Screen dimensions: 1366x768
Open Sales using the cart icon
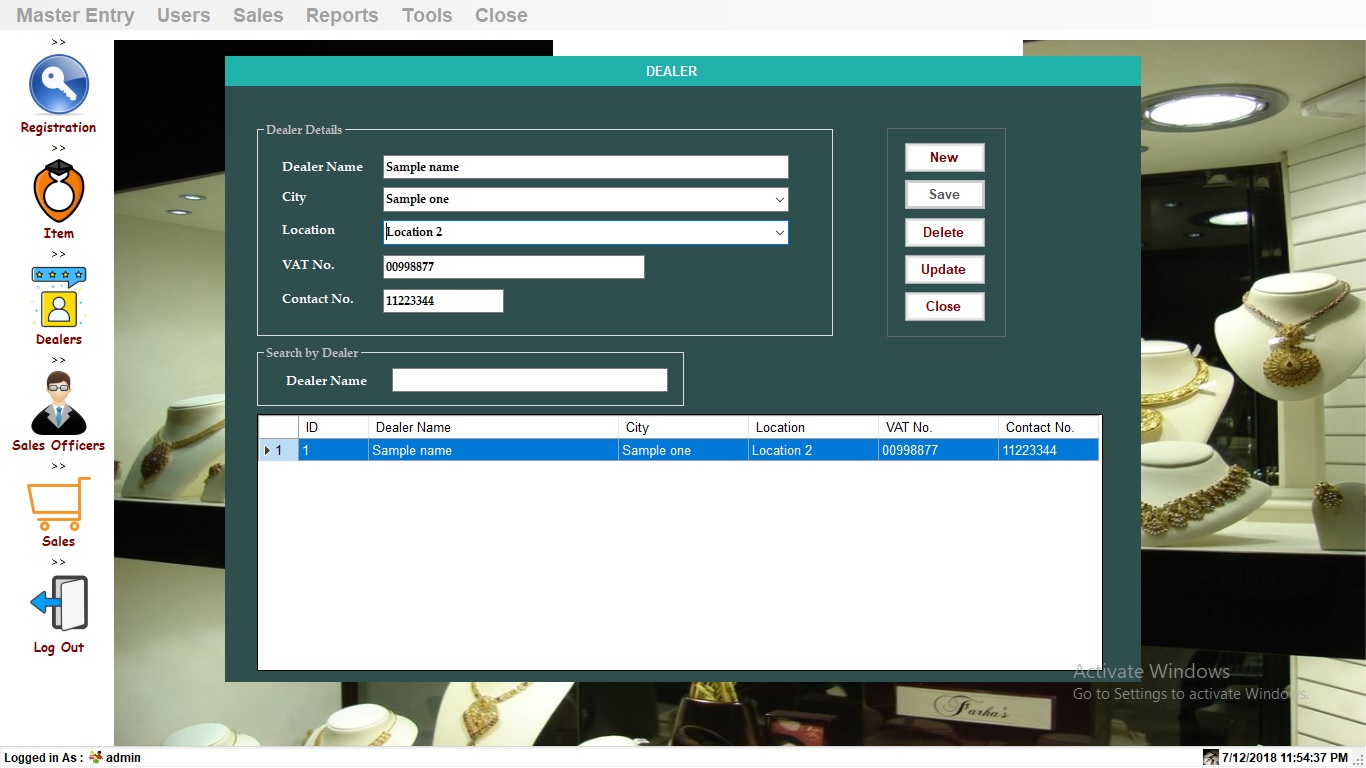tap(57, 506)
